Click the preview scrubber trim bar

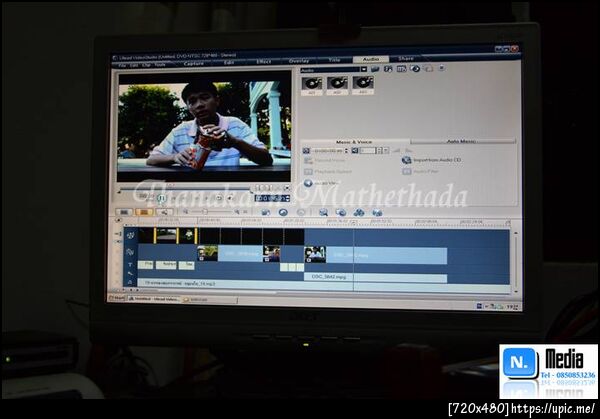click(x=185, y=189)
